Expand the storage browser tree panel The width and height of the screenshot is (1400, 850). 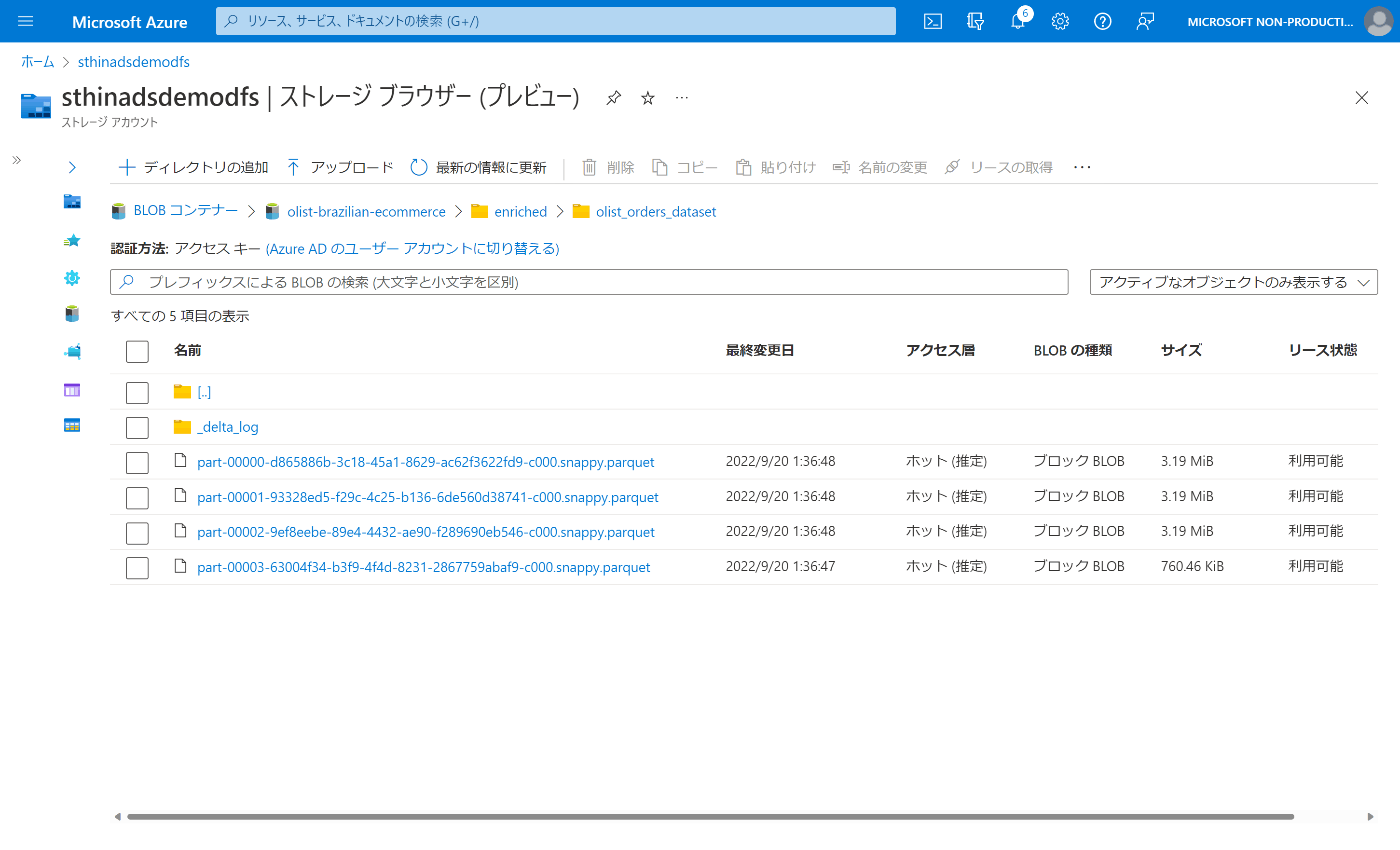coord(72,167)
